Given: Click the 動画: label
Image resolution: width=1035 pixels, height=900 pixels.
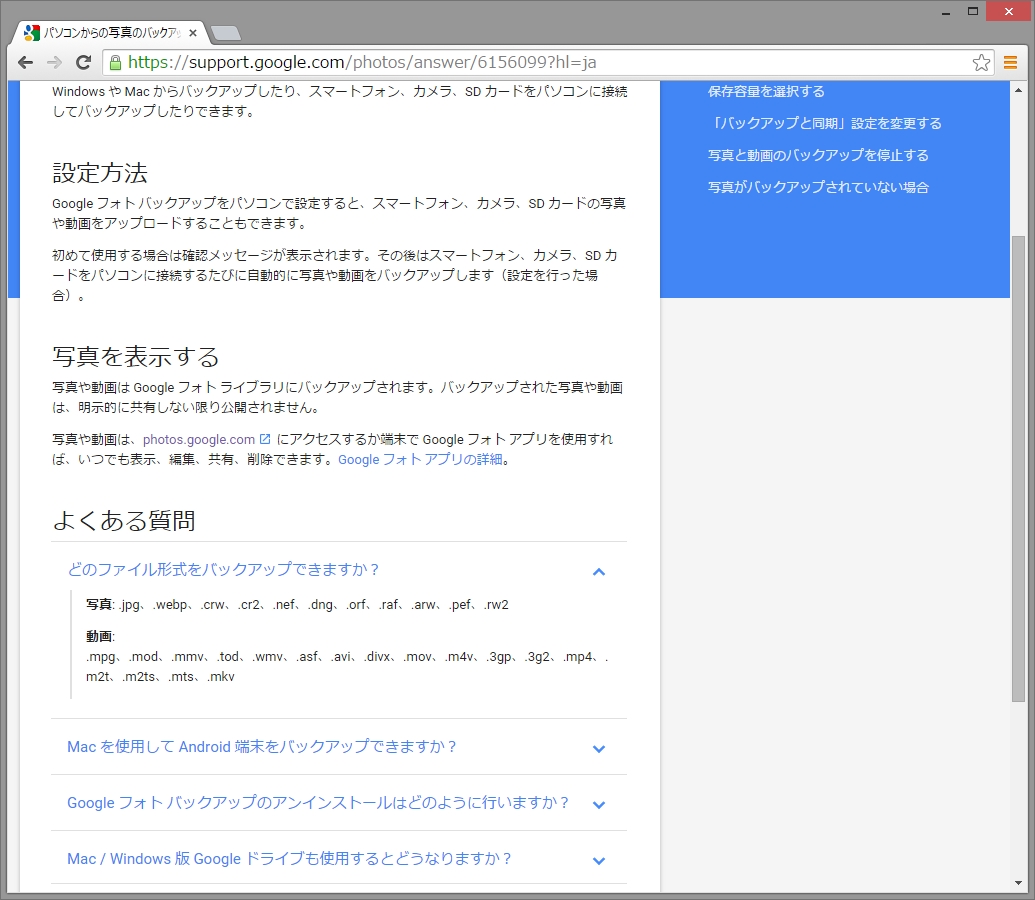Looking at the screenshot, I should pyautogui.click(x=100, y=637).
